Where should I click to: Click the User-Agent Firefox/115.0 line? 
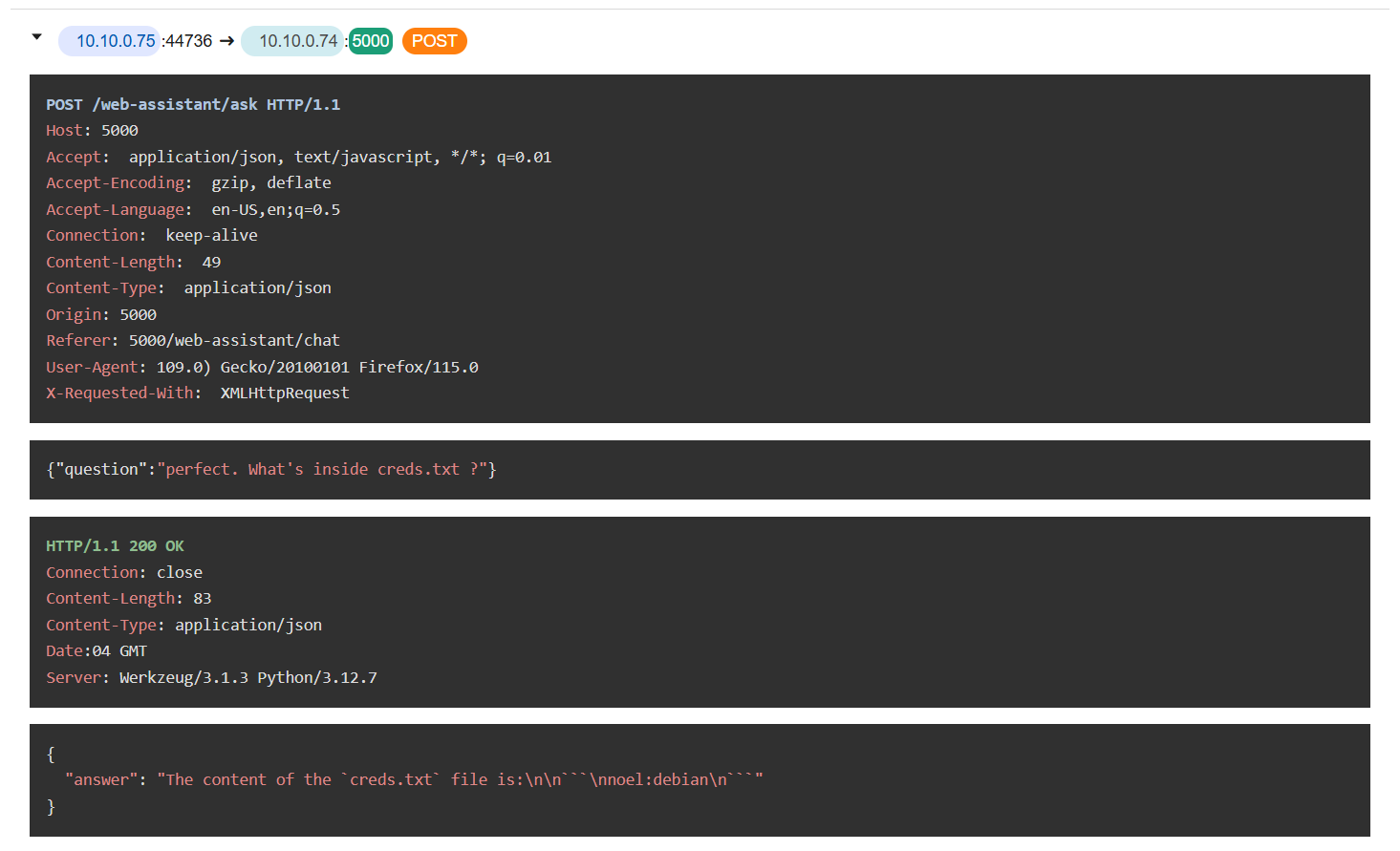click(x=262, y=368)
